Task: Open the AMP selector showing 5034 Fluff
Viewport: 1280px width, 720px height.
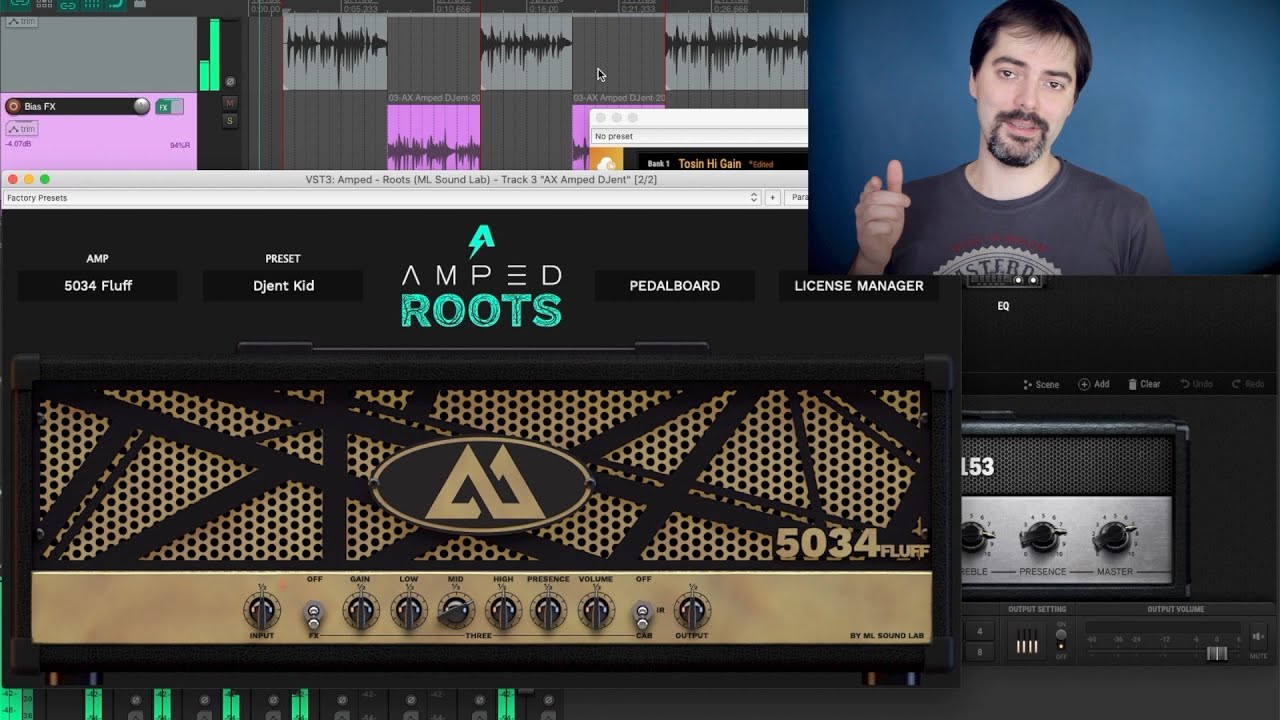Action: point(98,286)
